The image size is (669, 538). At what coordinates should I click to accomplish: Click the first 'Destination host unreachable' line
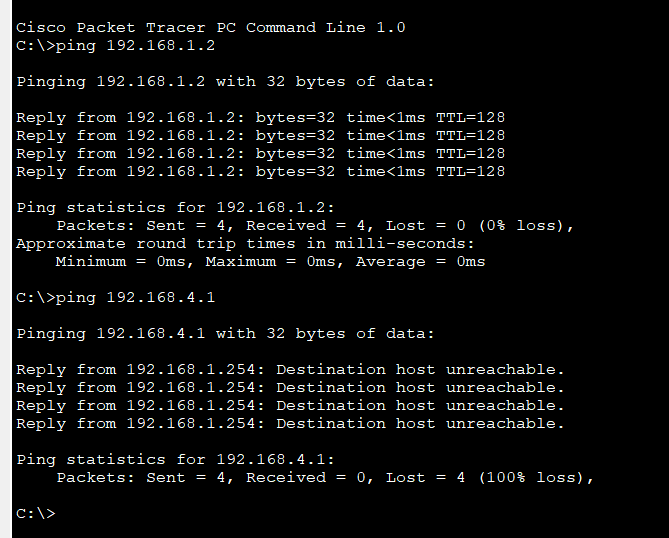pos(291,369)
